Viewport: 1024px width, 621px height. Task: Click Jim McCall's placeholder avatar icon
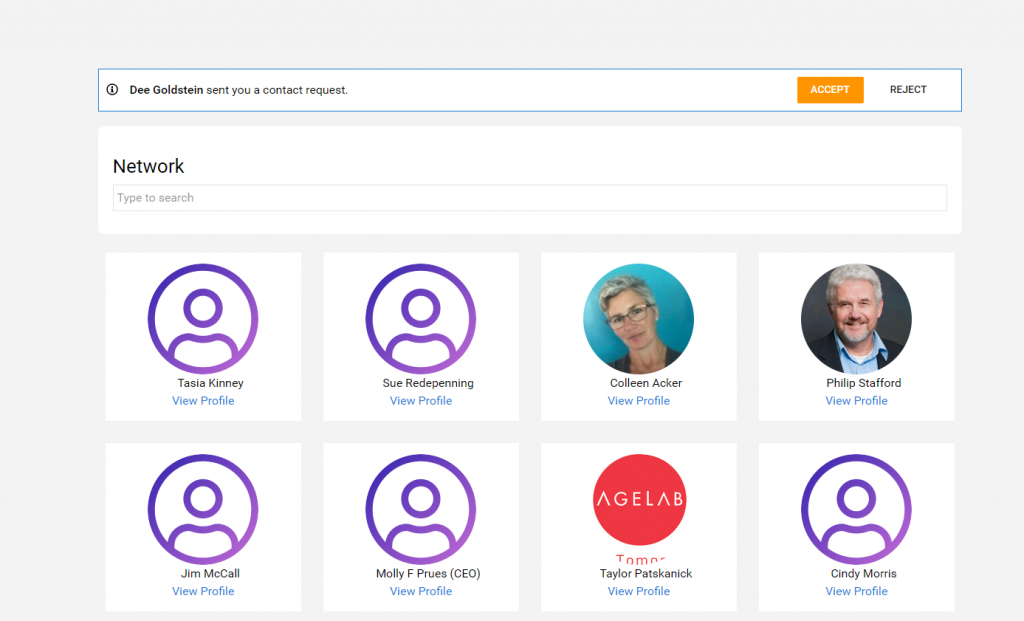tap(203, 509)
